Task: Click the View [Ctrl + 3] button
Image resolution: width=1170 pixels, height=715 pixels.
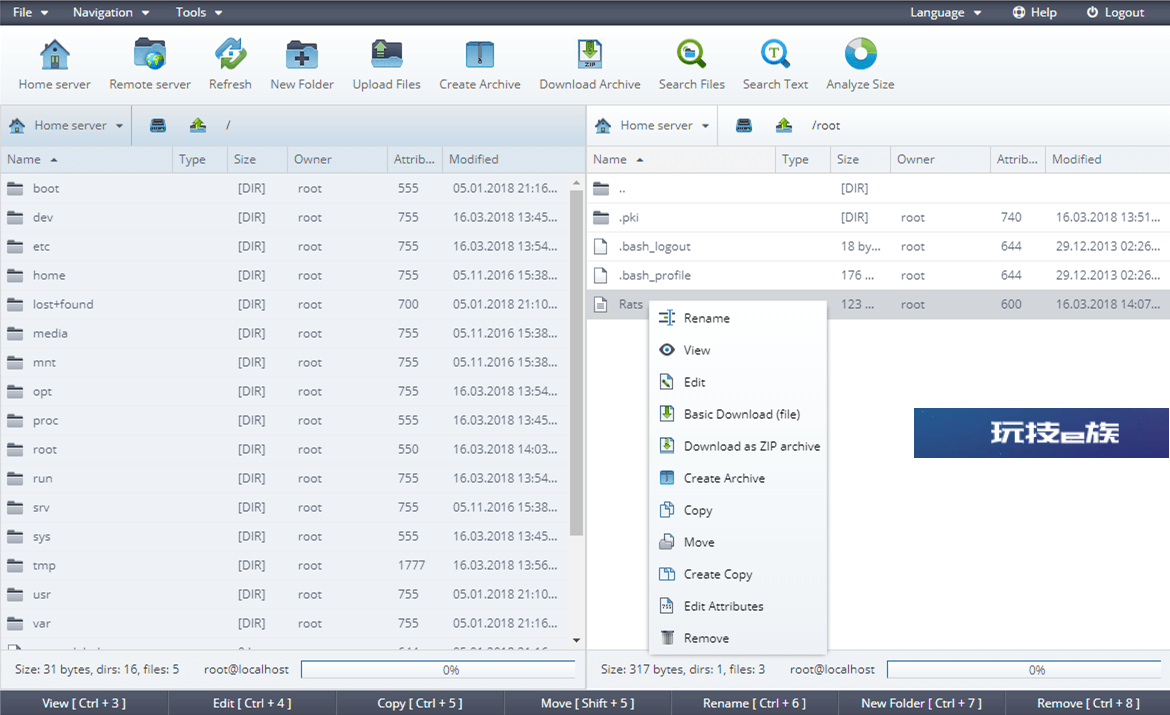Action: tap(84, 703)
